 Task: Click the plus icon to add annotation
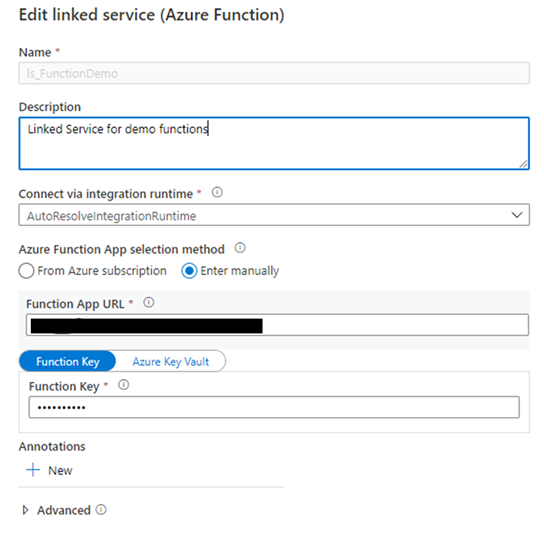pos(33,470)
